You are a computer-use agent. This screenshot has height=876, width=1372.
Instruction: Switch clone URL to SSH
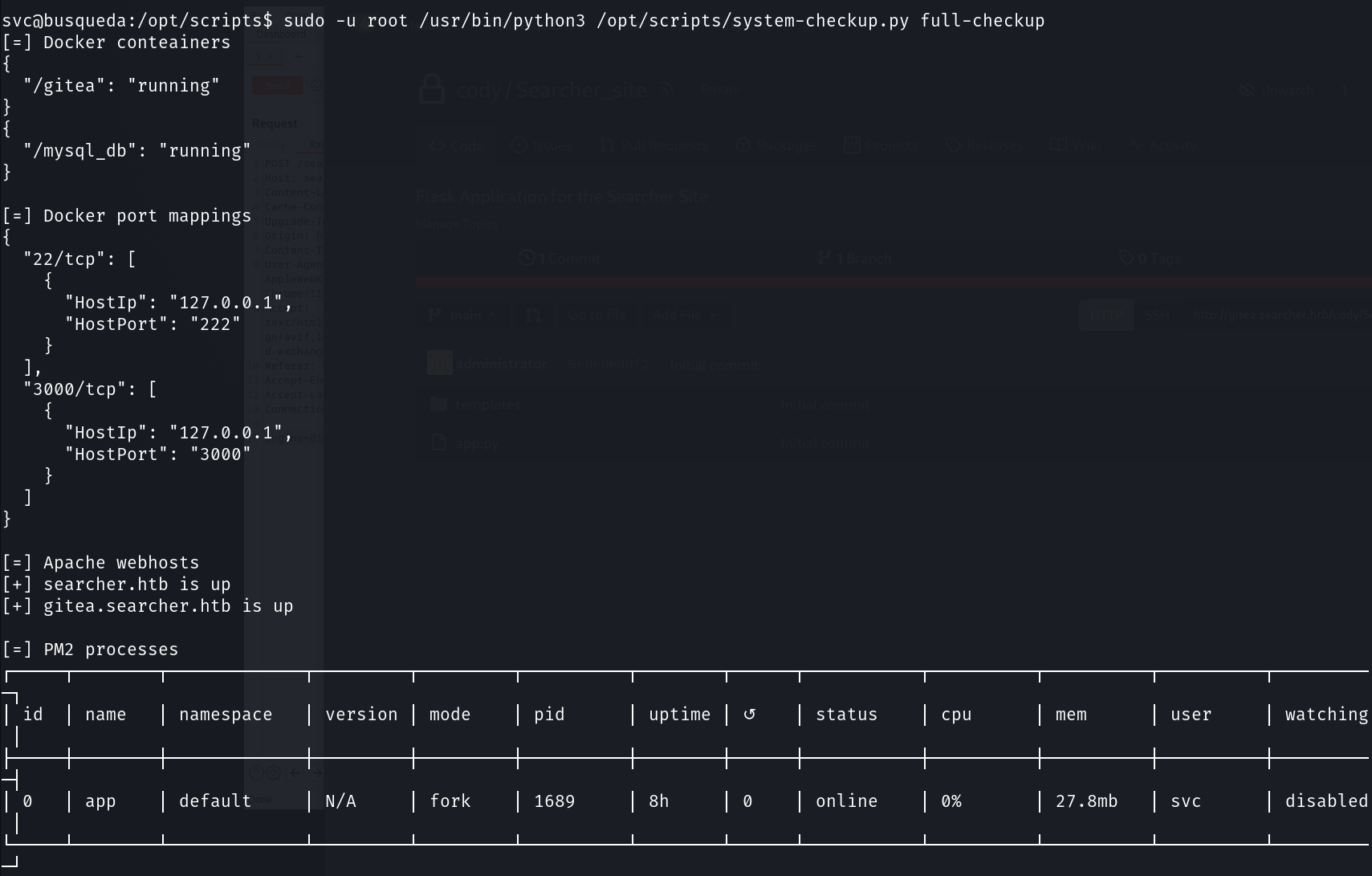[1156, 316]
